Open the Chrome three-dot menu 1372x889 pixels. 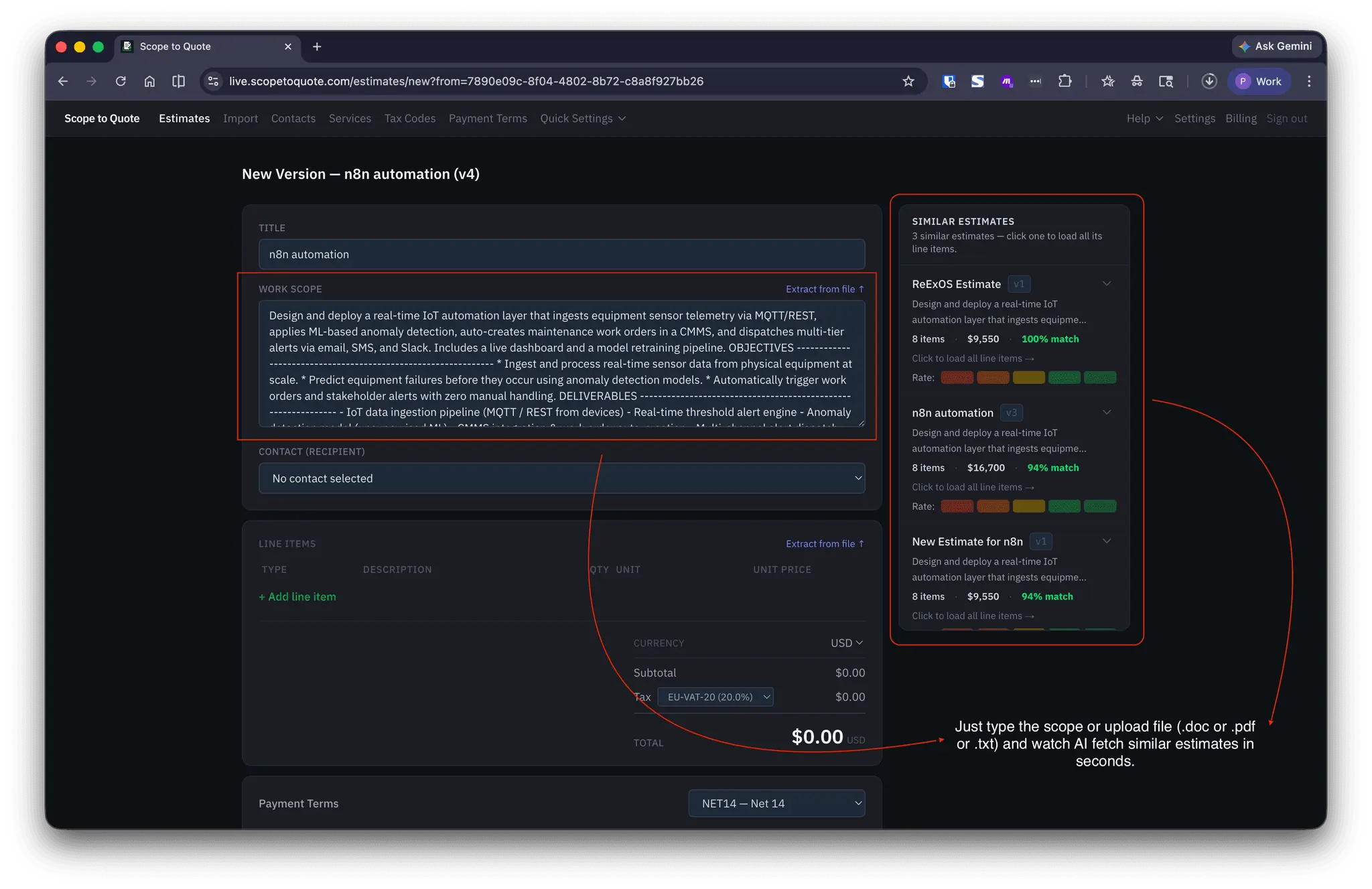[x=1309, y=81]
